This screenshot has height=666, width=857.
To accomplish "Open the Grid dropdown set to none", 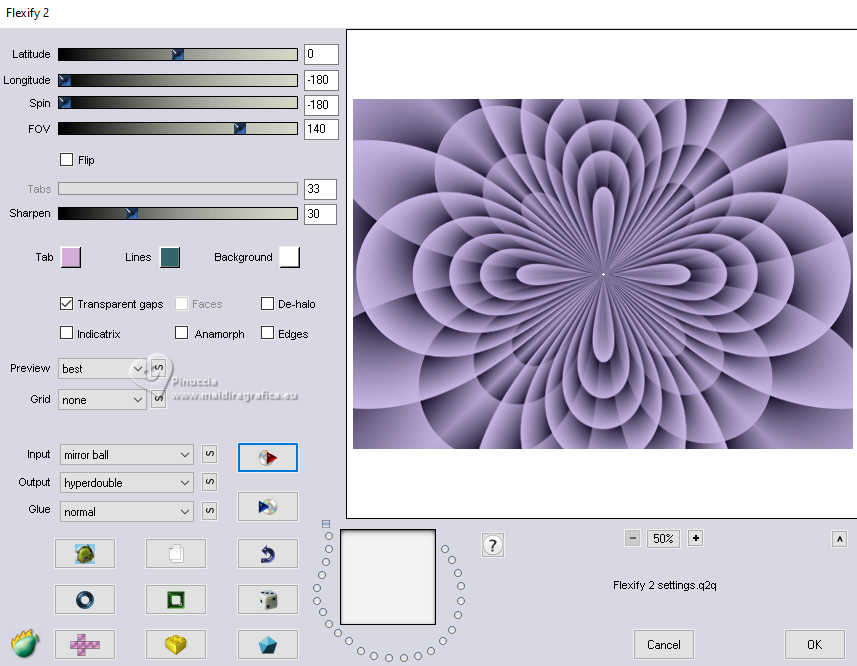I will click(x=102, y=400).
